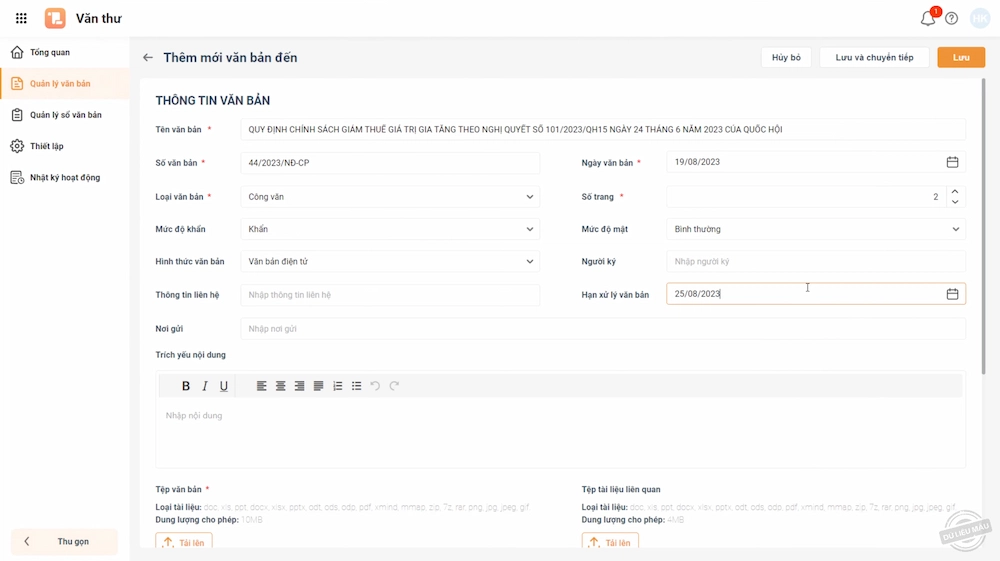Viewport: 1000px width, 561px height.
Task: Justify text in editor
Action: [318, 386]
